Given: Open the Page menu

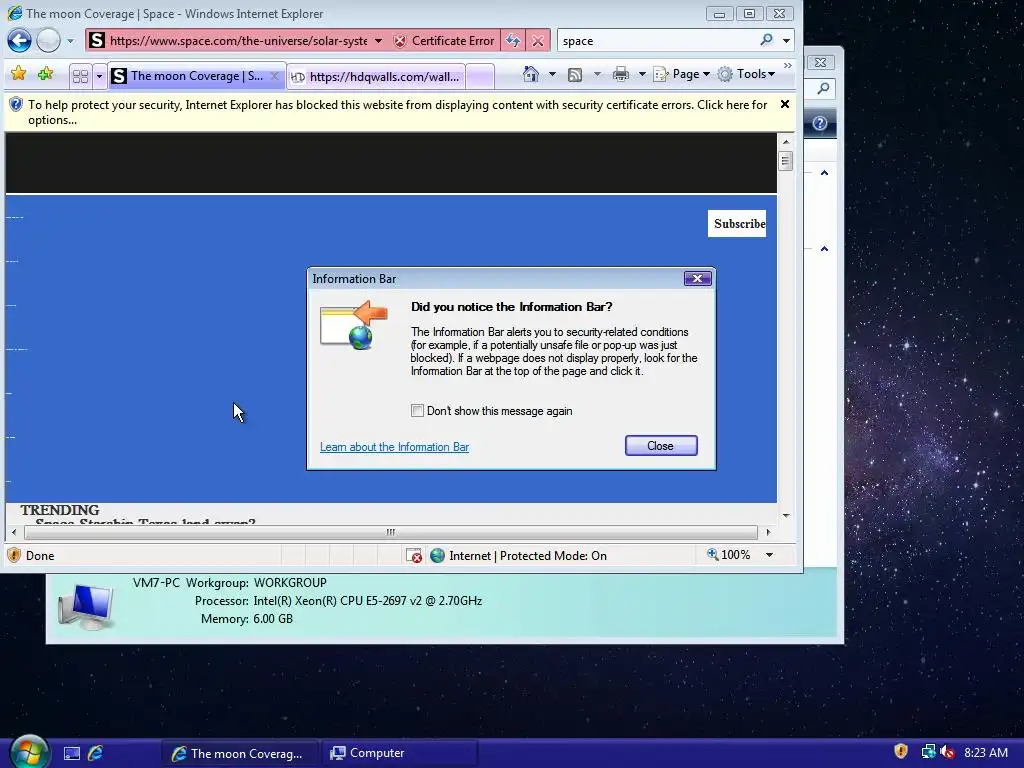Looking at the screenshot, I should 682,74.
